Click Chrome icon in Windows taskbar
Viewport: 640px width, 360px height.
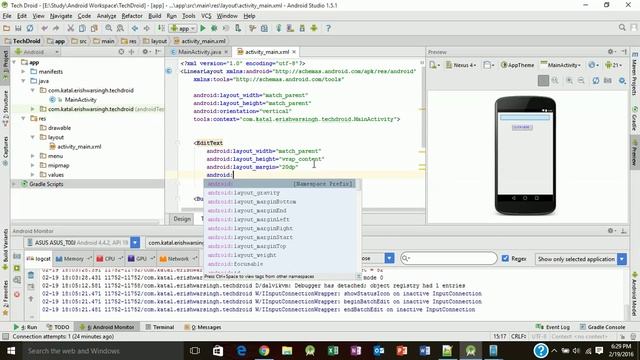pyautogui.click(x=264, y=351)
